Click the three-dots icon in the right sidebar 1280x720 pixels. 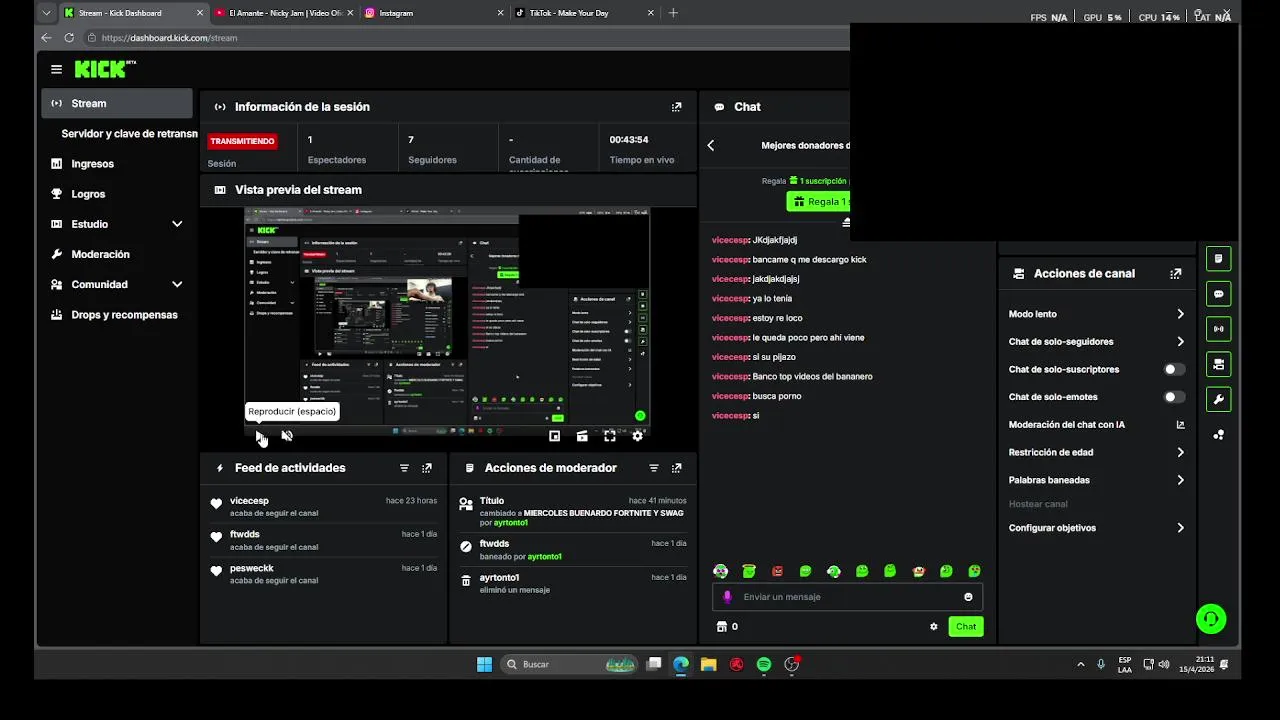pyautogui.click(x=1218, y=435)
